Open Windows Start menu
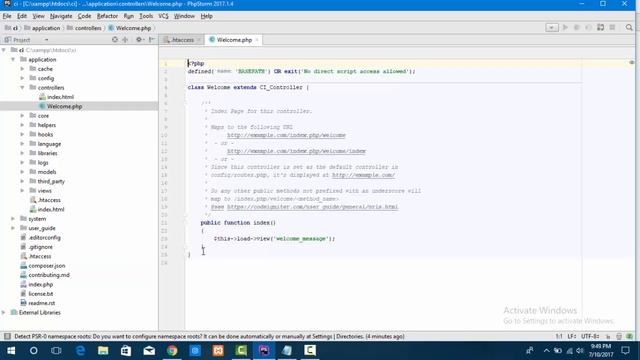Screen dimensions: 640x360 click(11, 351)
